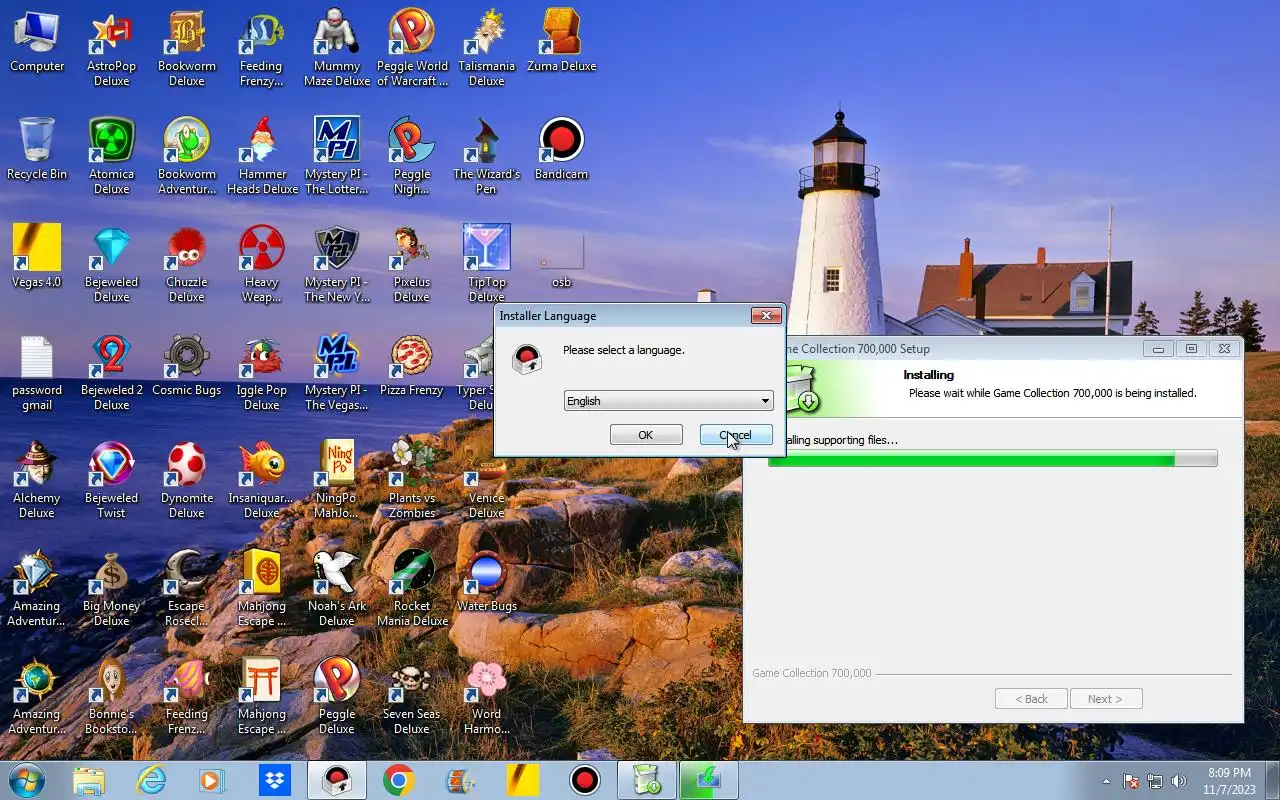Select Talismania Deluxe shortcut

point(486,49)
